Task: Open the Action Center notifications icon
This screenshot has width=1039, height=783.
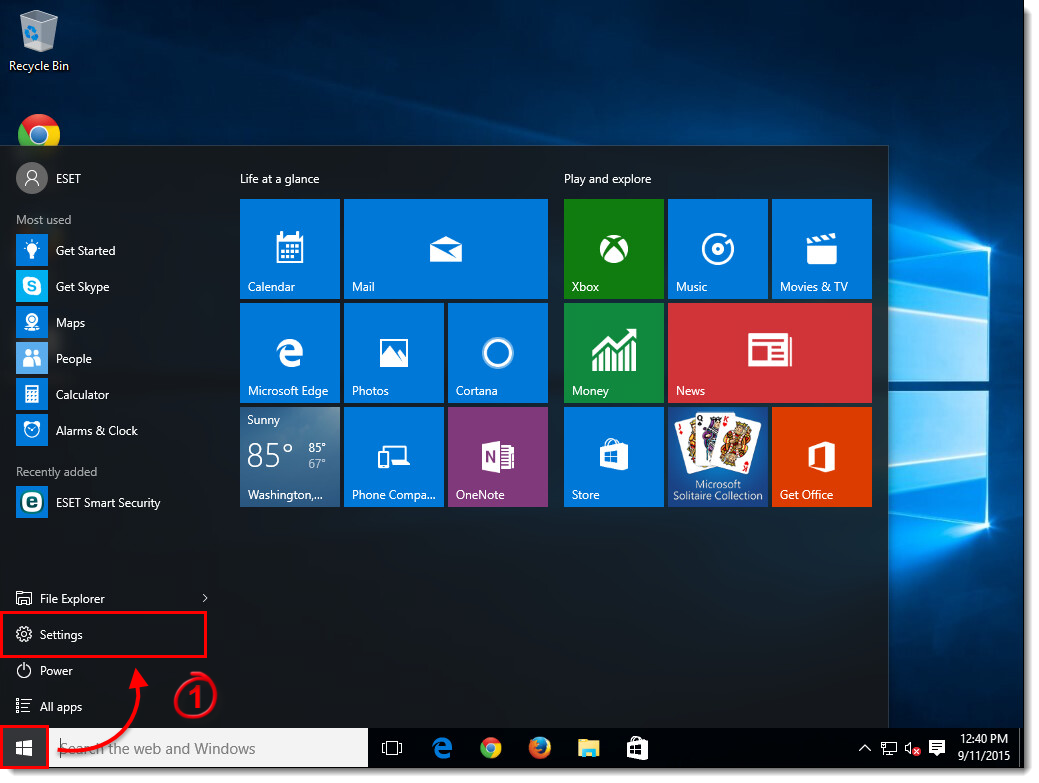Action: [x=937, y=749]
